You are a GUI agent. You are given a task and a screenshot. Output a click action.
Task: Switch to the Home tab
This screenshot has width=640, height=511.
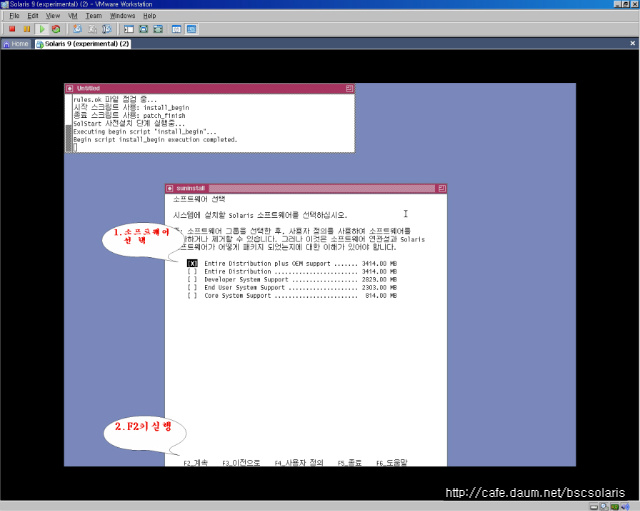[x=16, y=44]
